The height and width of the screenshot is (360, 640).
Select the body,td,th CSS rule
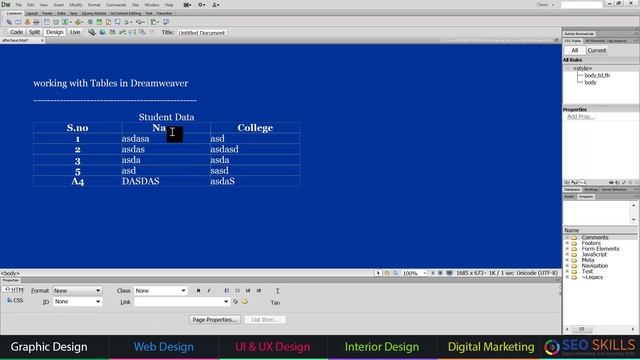[597, 76]
